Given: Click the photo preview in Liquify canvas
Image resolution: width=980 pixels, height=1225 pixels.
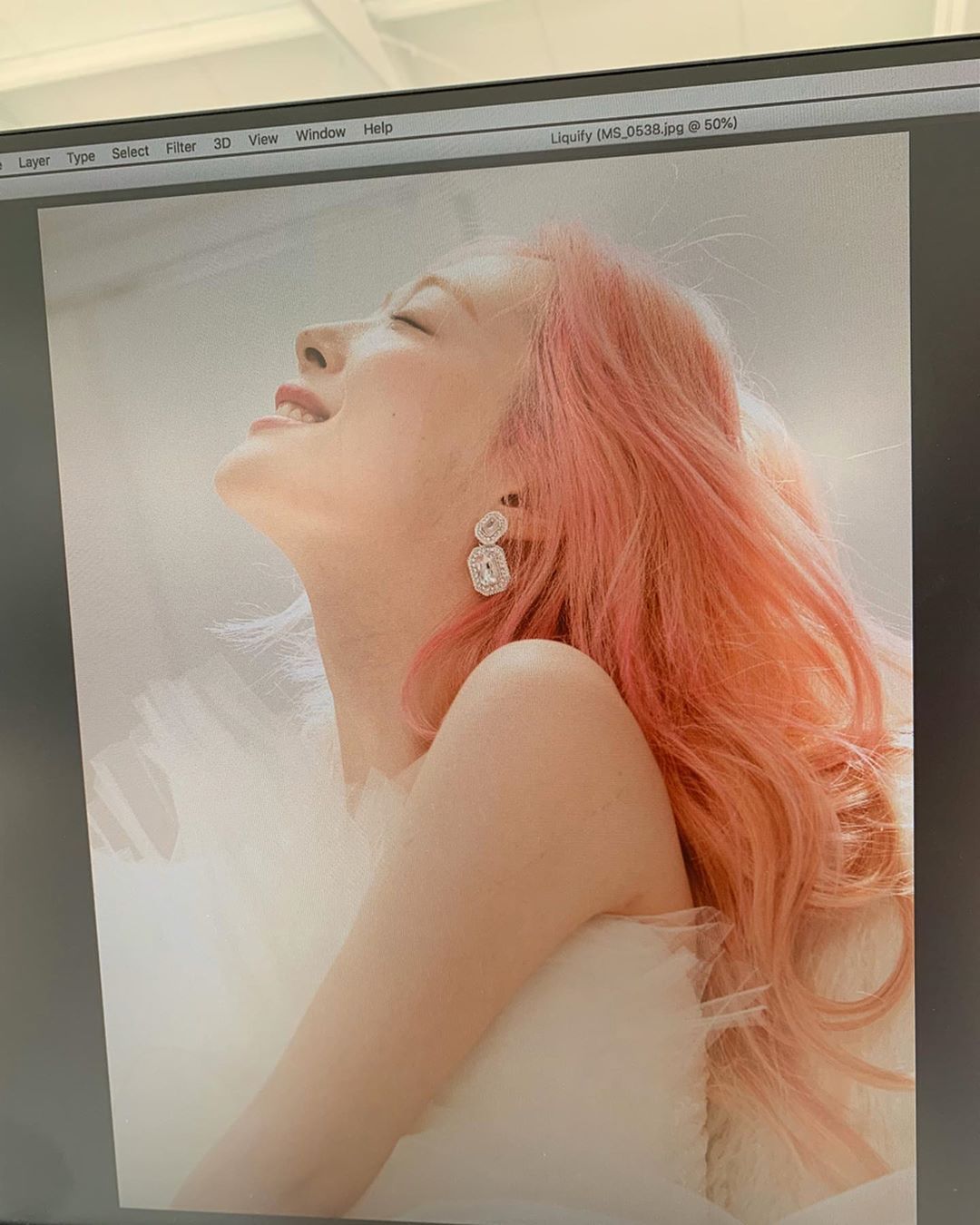Looking at the screenshot, I should (476, 681).
